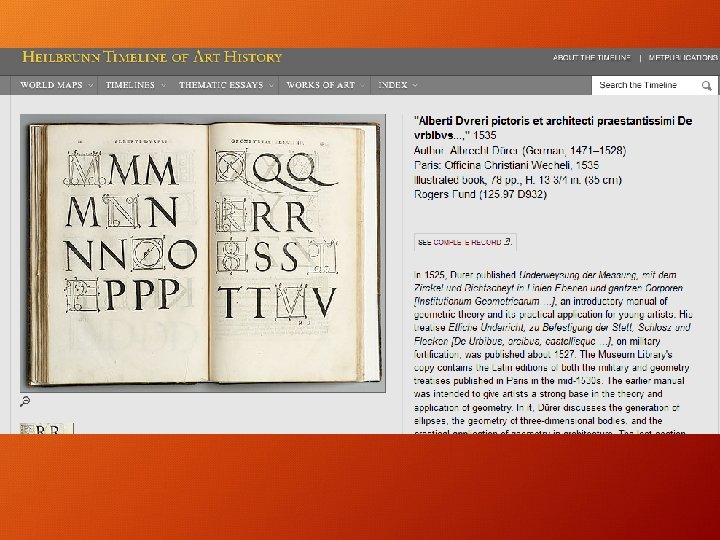Click the main Dürer book image
The height and width of the screenshot is (540, 720).
tap(202, 253)
